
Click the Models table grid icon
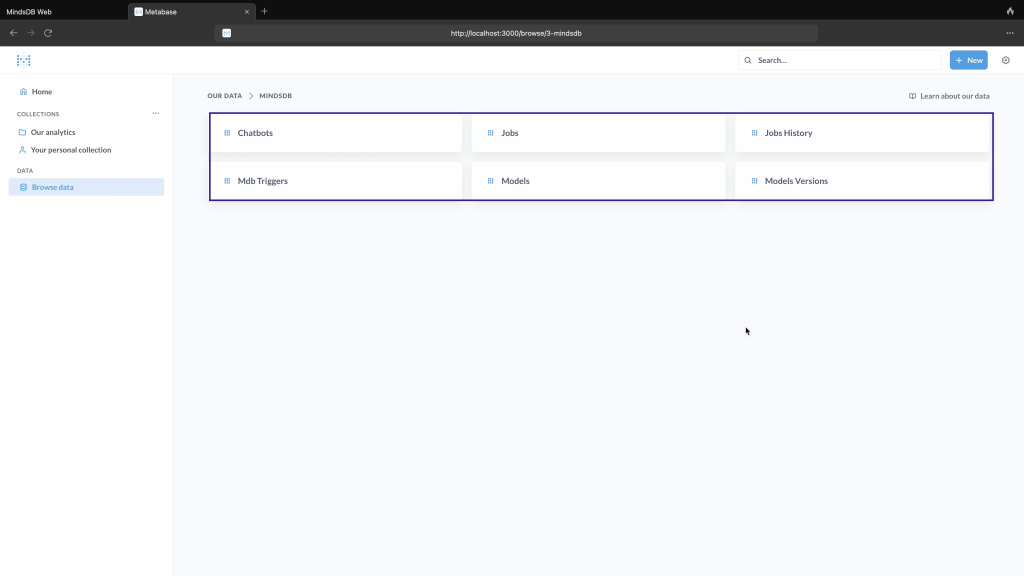[x=490, y=181]
